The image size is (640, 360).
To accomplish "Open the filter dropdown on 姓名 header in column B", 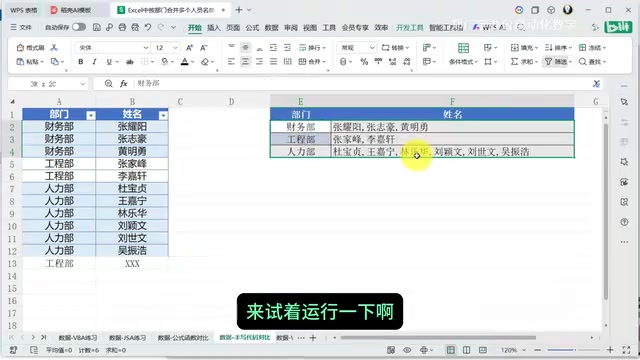I will click(x=163, y=116).
